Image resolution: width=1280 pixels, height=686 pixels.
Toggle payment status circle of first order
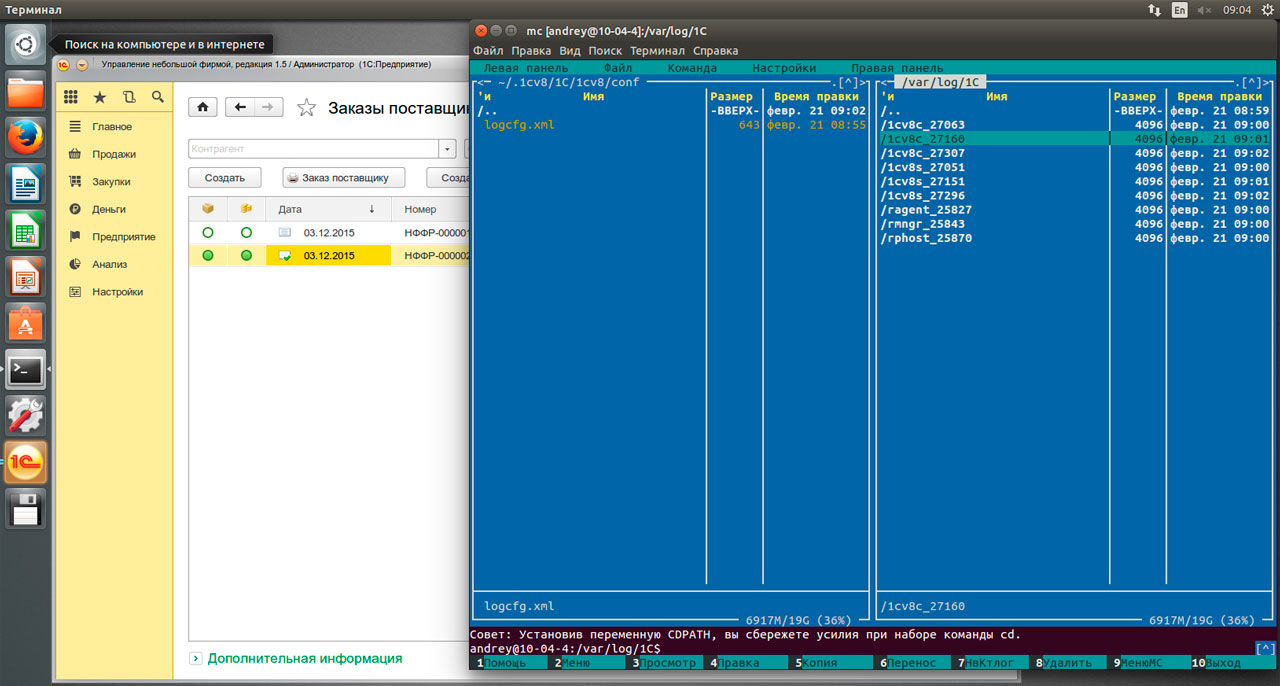pyautogui.click(x=246, y=232)
